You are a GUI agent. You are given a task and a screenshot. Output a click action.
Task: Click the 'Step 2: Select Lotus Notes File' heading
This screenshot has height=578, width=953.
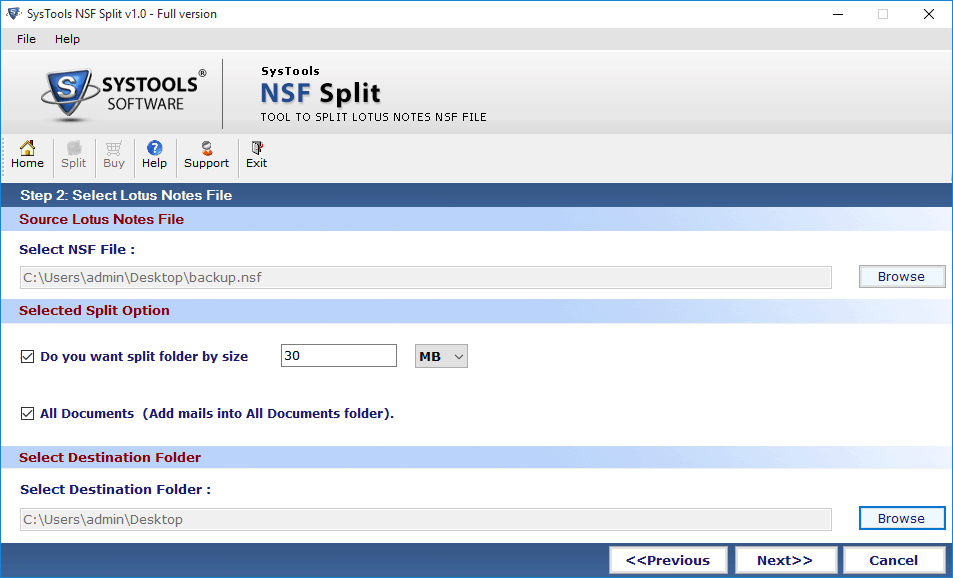(126, 195)
